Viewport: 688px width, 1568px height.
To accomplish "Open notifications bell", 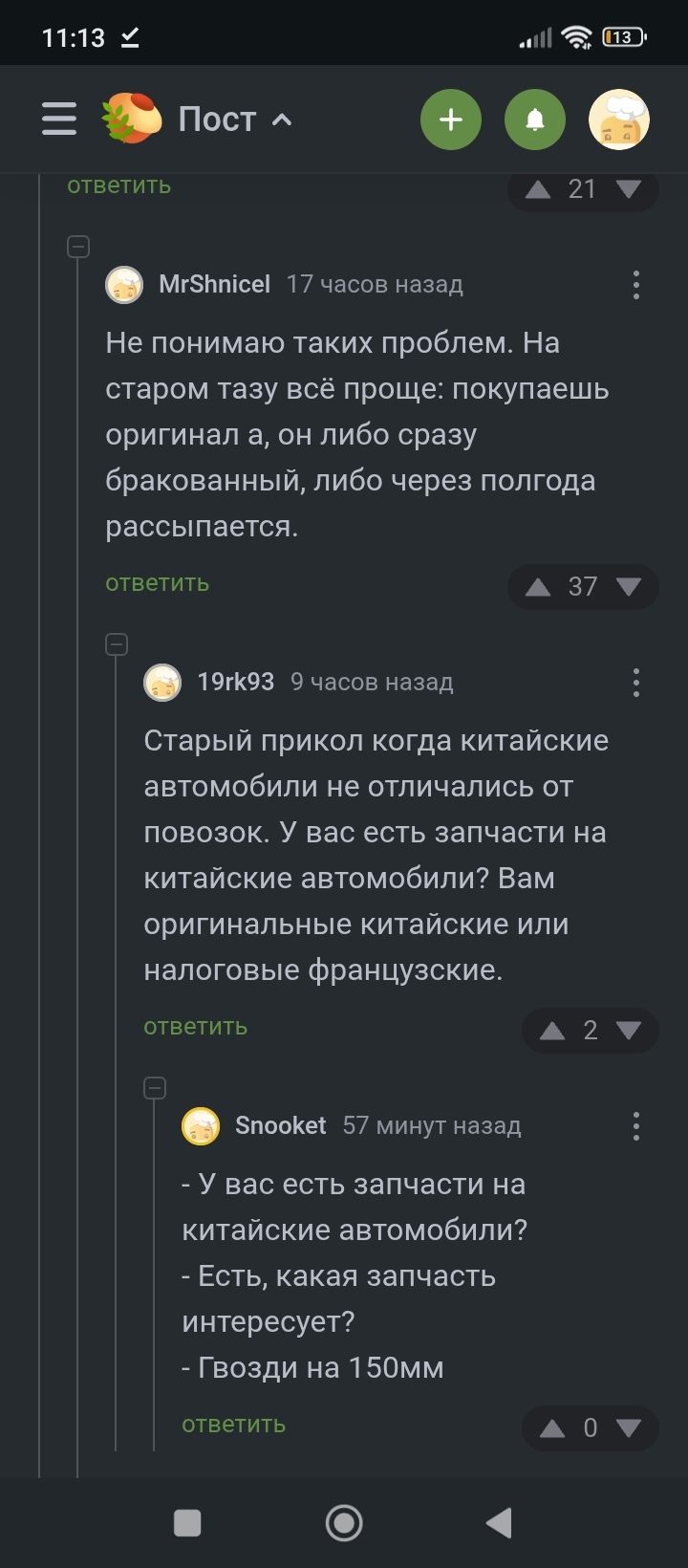I will [x=535, y=120].
